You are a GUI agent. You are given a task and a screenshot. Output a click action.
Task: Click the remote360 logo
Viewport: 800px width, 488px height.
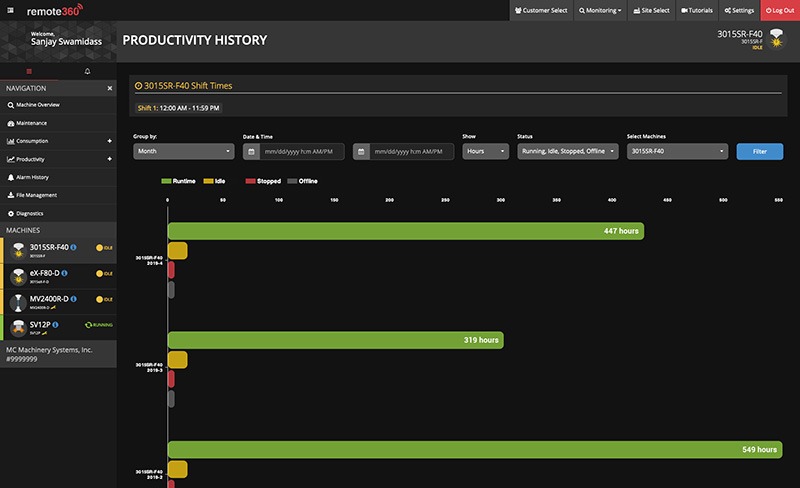(x=54, y=10)
